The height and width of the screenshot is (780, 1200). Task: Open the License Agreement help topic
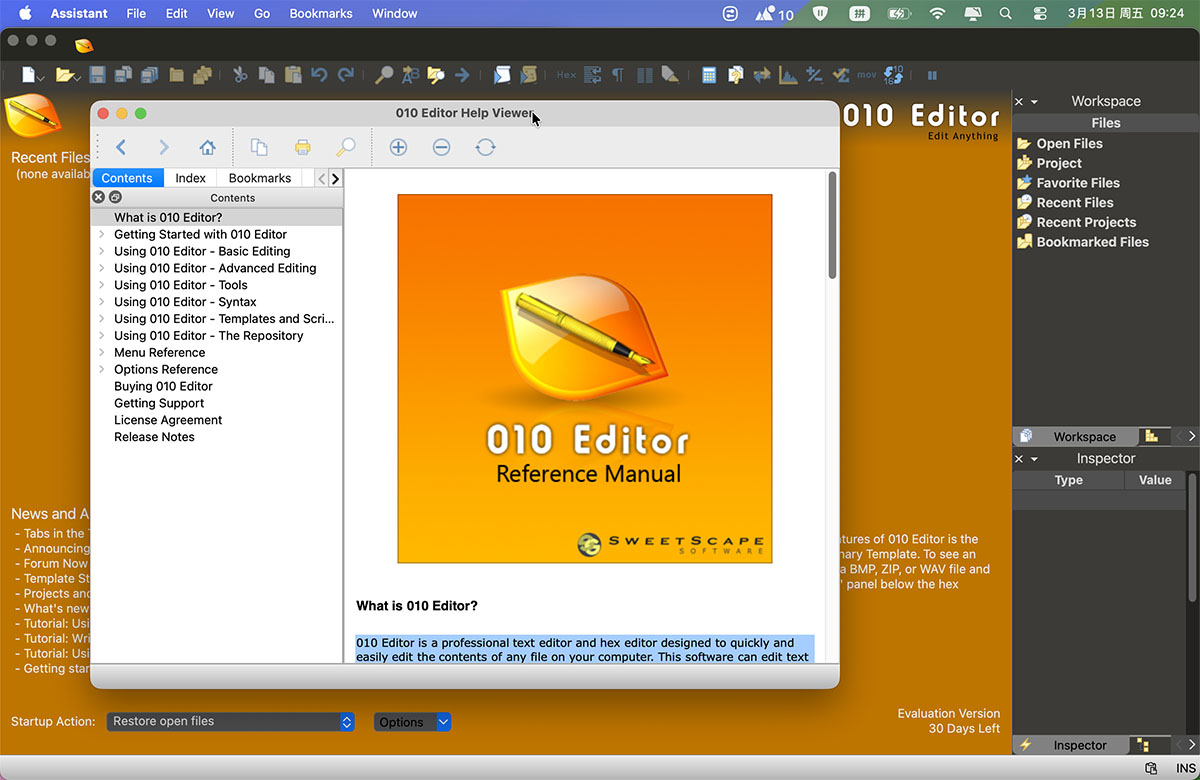(168, 420)
